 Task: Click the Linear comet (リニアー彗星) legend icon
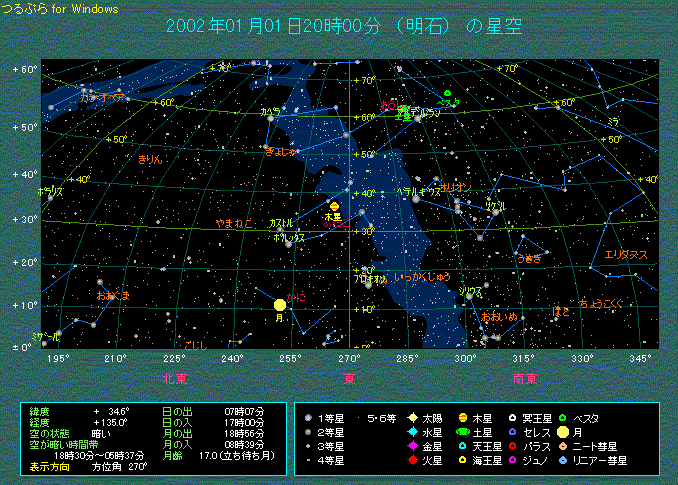pos(563,460)
